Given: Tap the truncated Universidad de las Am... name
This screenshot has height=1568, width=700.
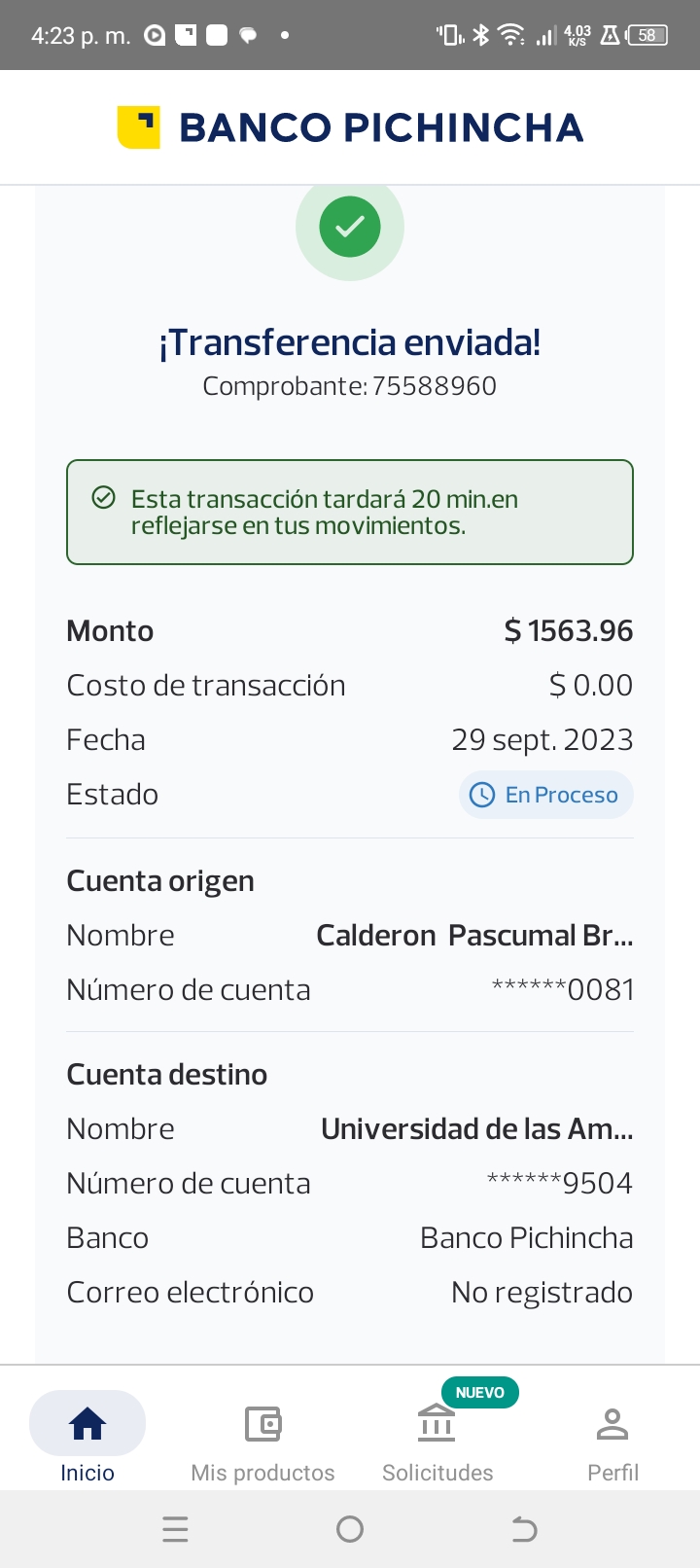Looking at the screenshot, I should [x=476, y=1129].
